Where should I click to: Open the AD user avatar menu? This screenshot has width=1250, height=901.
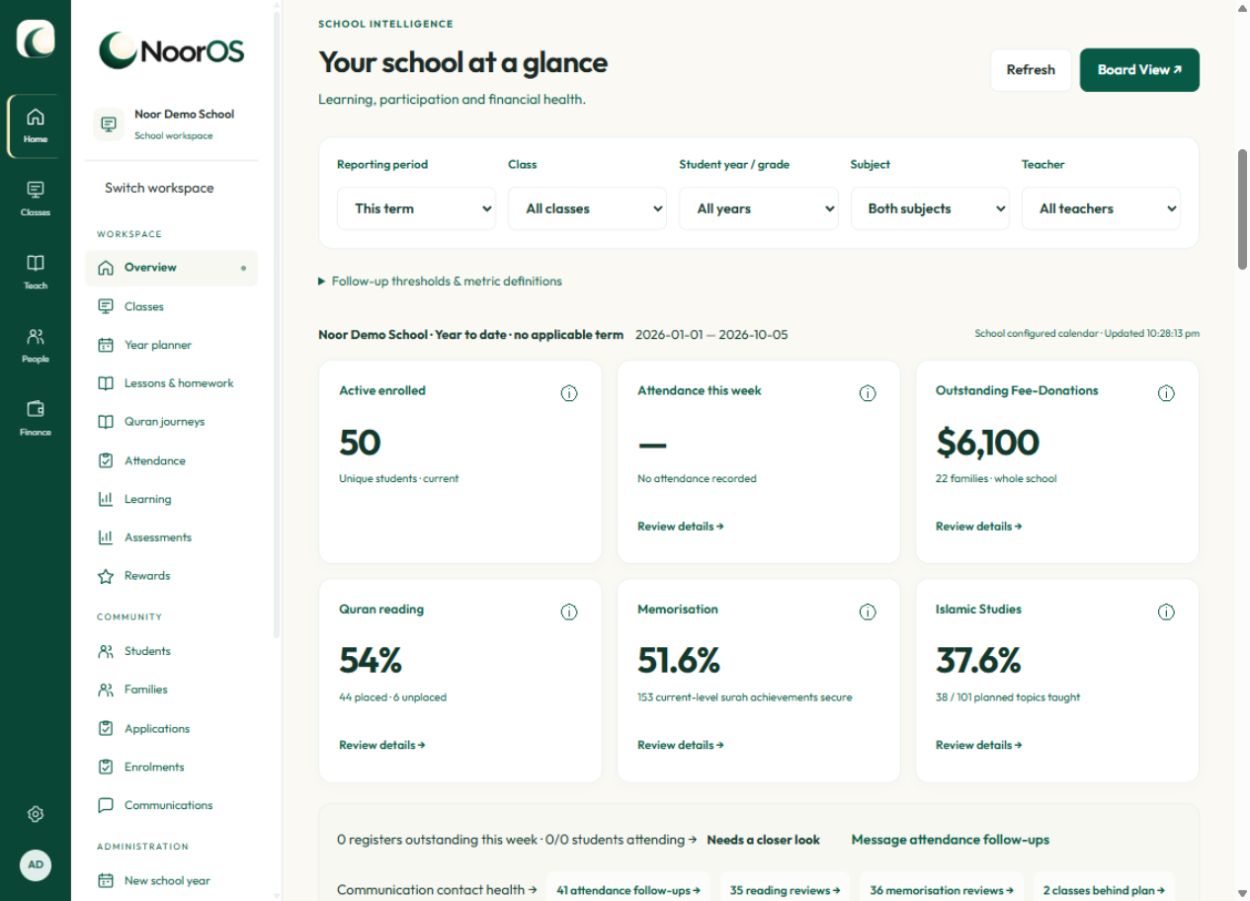[35, 865]
